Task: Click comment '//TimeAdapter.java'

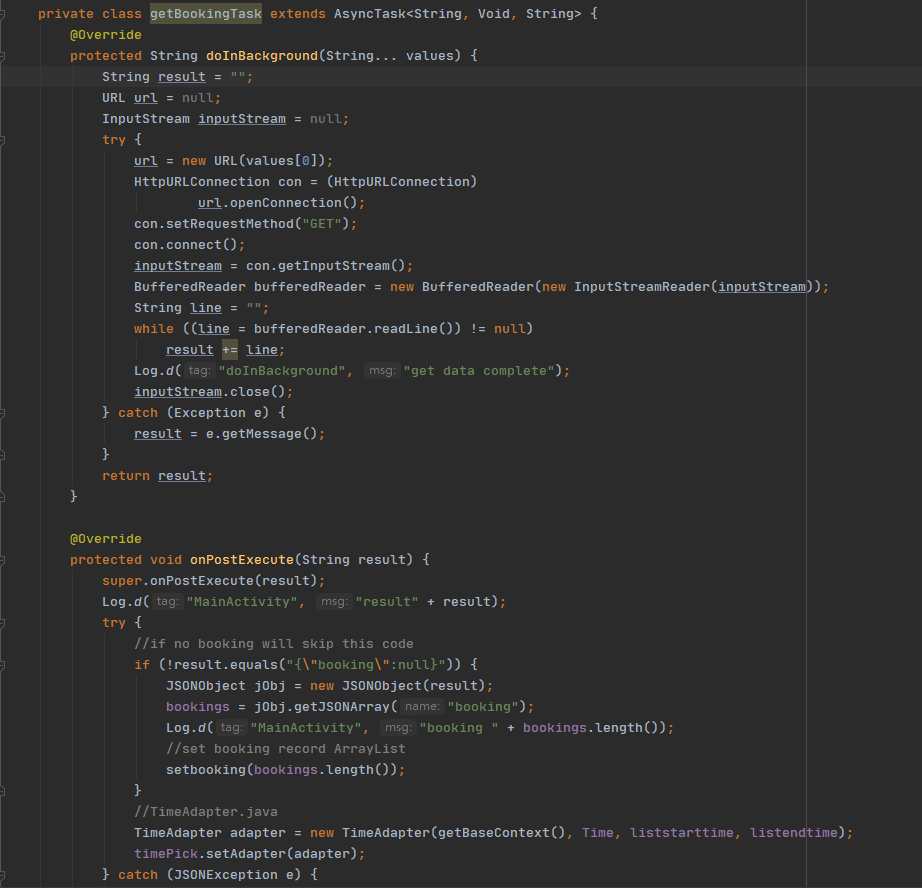Action: coord(206,812)
